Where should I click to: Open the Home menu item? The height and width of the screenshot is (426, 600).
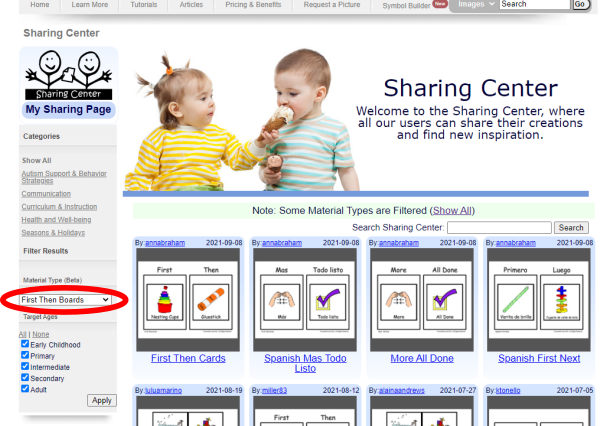(40, 5)
